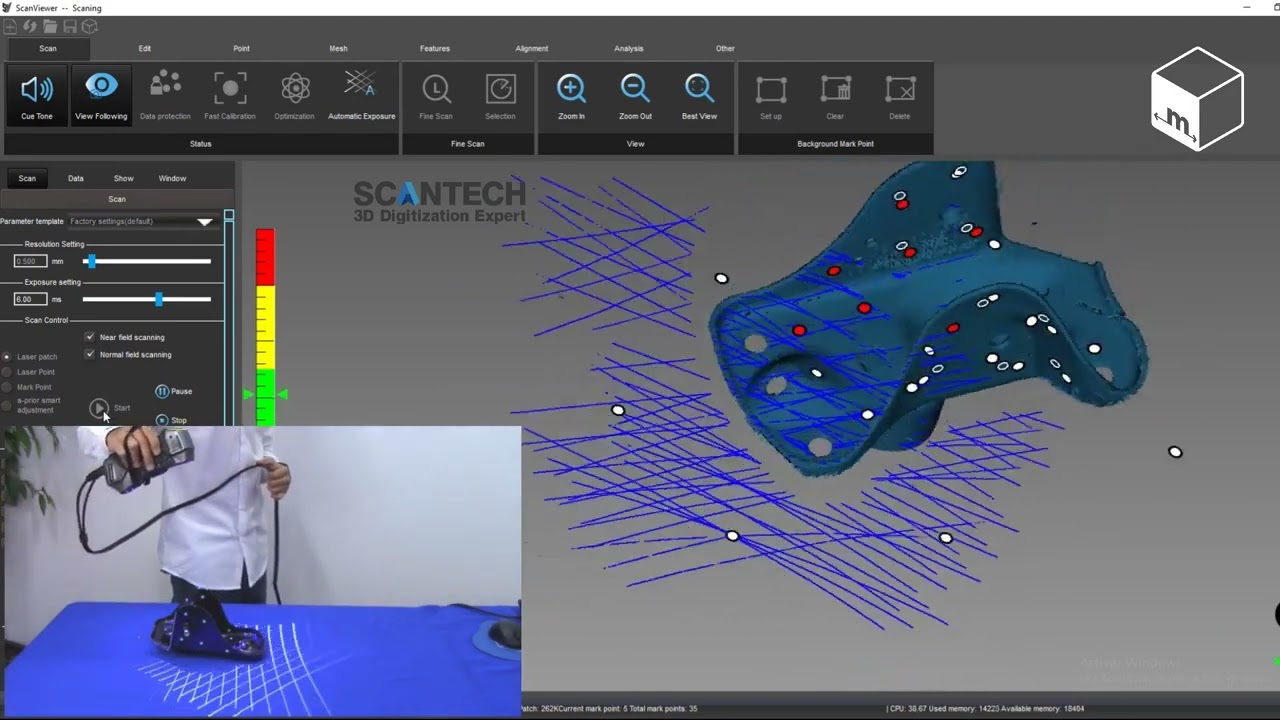
Task: Click Delete background mark point
Action: 900,96
